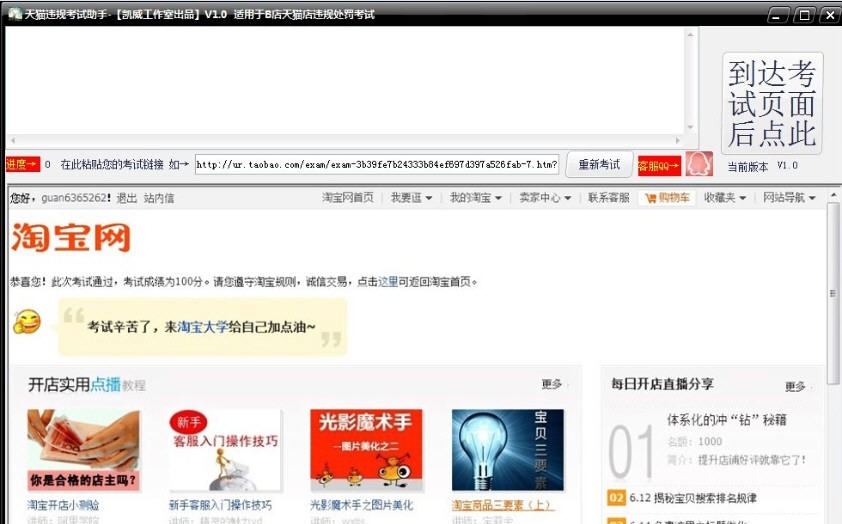
Task: Click the 这里 link to return home
Action: pos(388,281)
